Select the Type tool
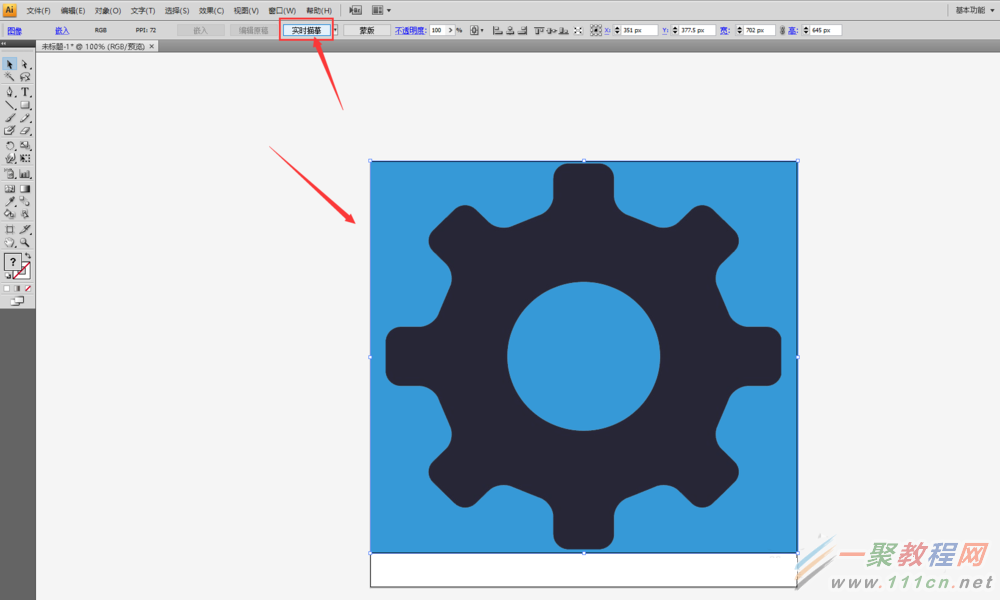The image size is (1000, 600). 25,92
